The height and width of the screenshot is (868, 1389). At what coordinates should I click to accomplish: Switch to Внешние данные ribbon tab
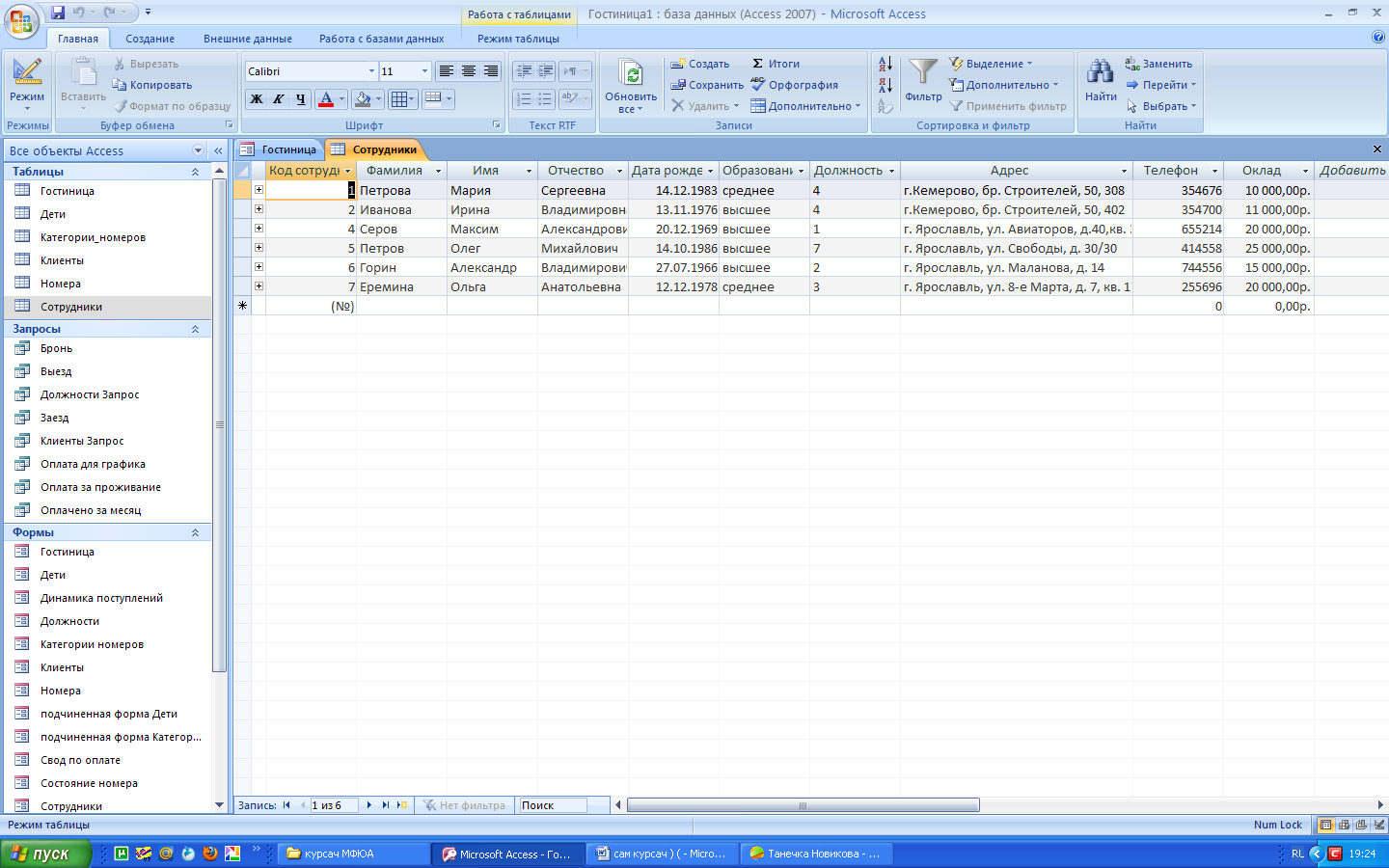coord(248,39)
